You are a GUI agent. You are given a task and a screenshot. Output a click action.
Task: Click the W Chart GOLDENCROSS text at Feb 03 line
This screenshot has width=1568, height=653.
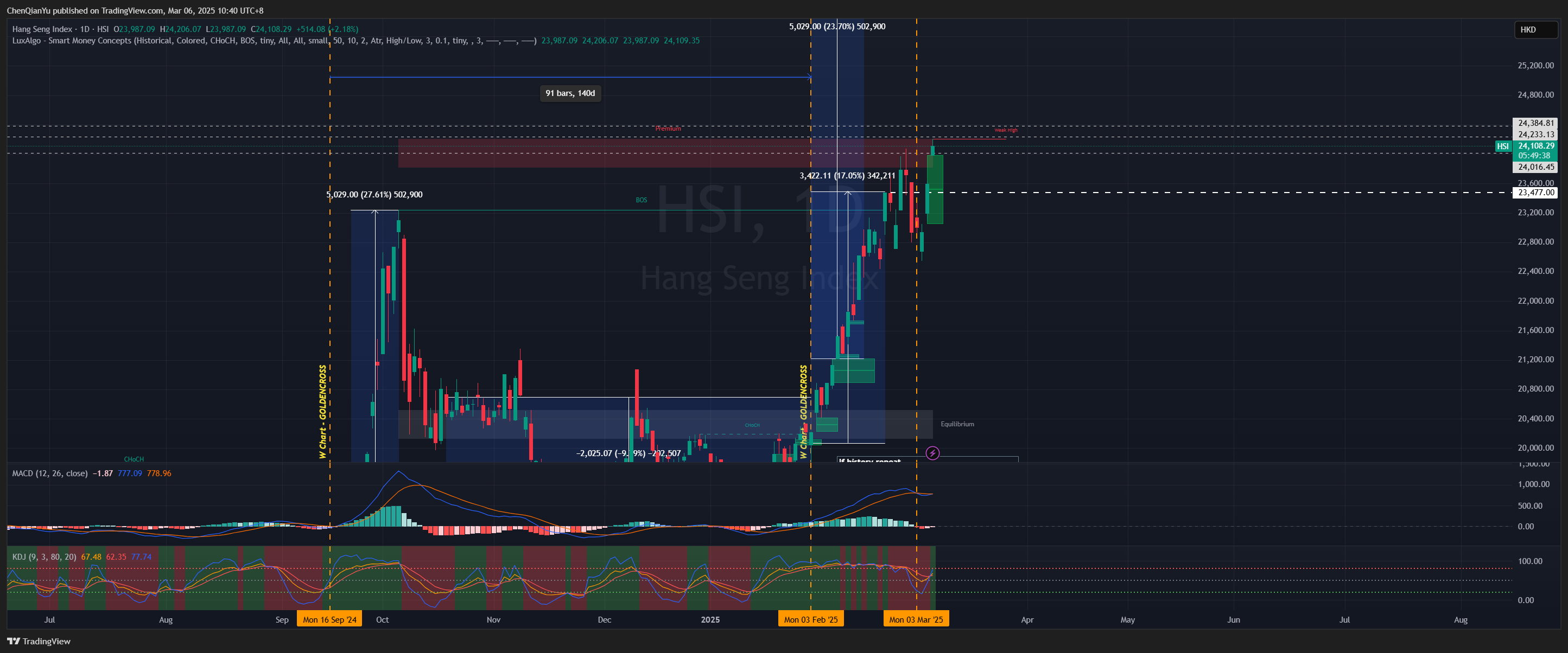(x=803, y=412)
